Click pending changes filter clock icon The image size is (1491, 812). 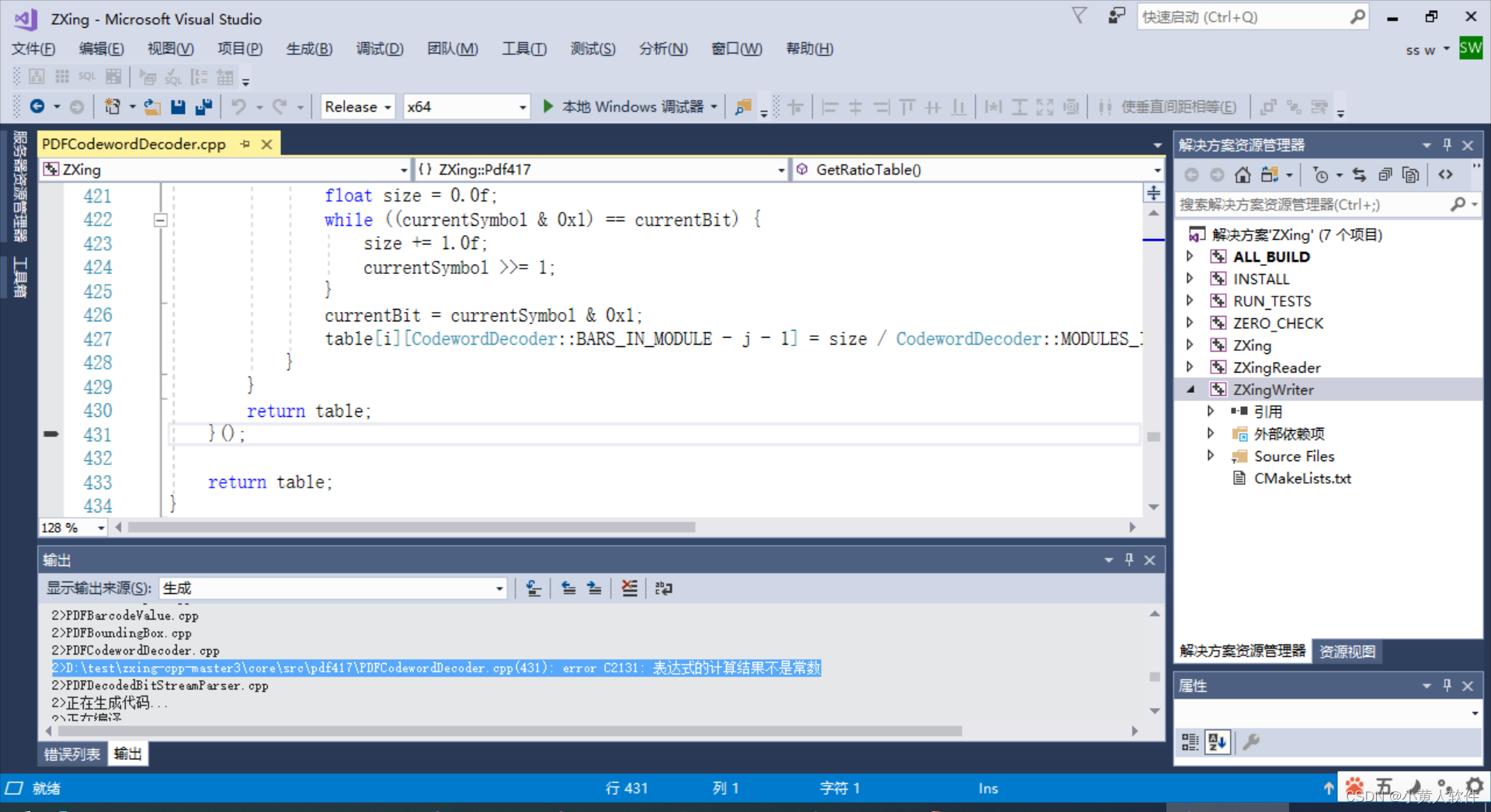[1320, 175]
